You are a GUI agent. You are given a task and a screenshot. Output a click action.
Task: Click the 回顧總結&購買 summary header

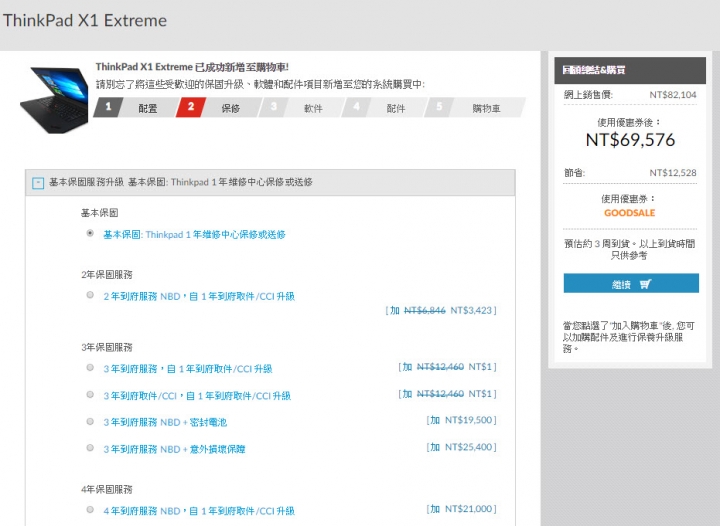(x=630, y=70)
